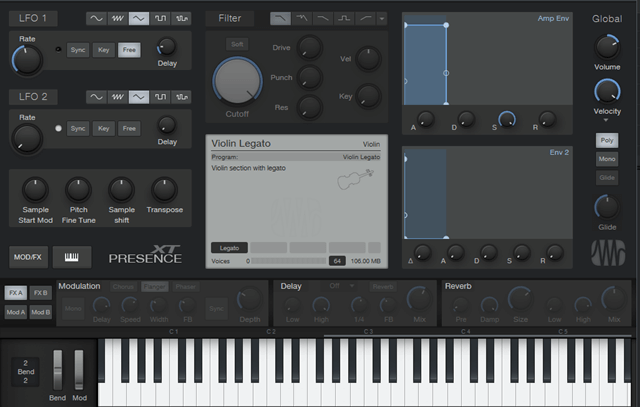
Task: Toggle LFO 2 Sync mode
Action: [x=78, y=128]
